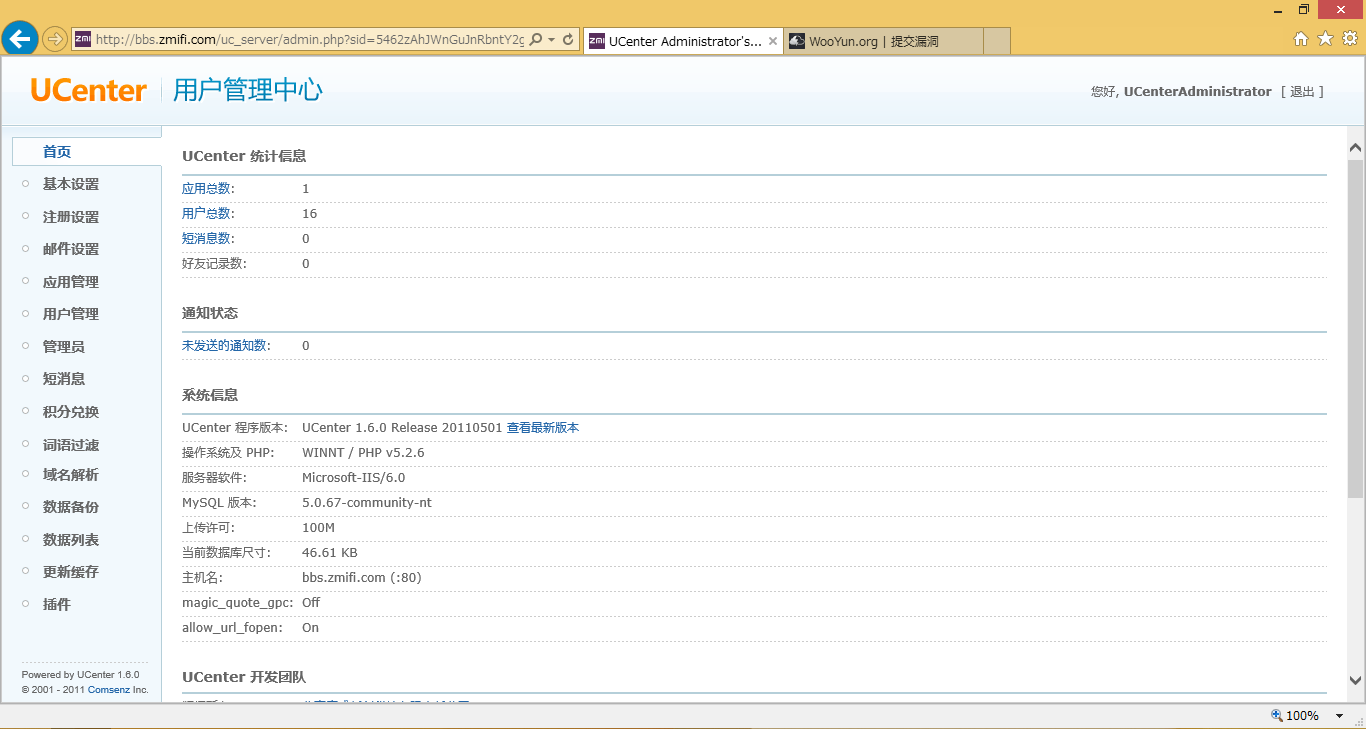Open 短消息 in sidebar menu
The height and width of the screenshot is (729, 1366).
[64, 379]
